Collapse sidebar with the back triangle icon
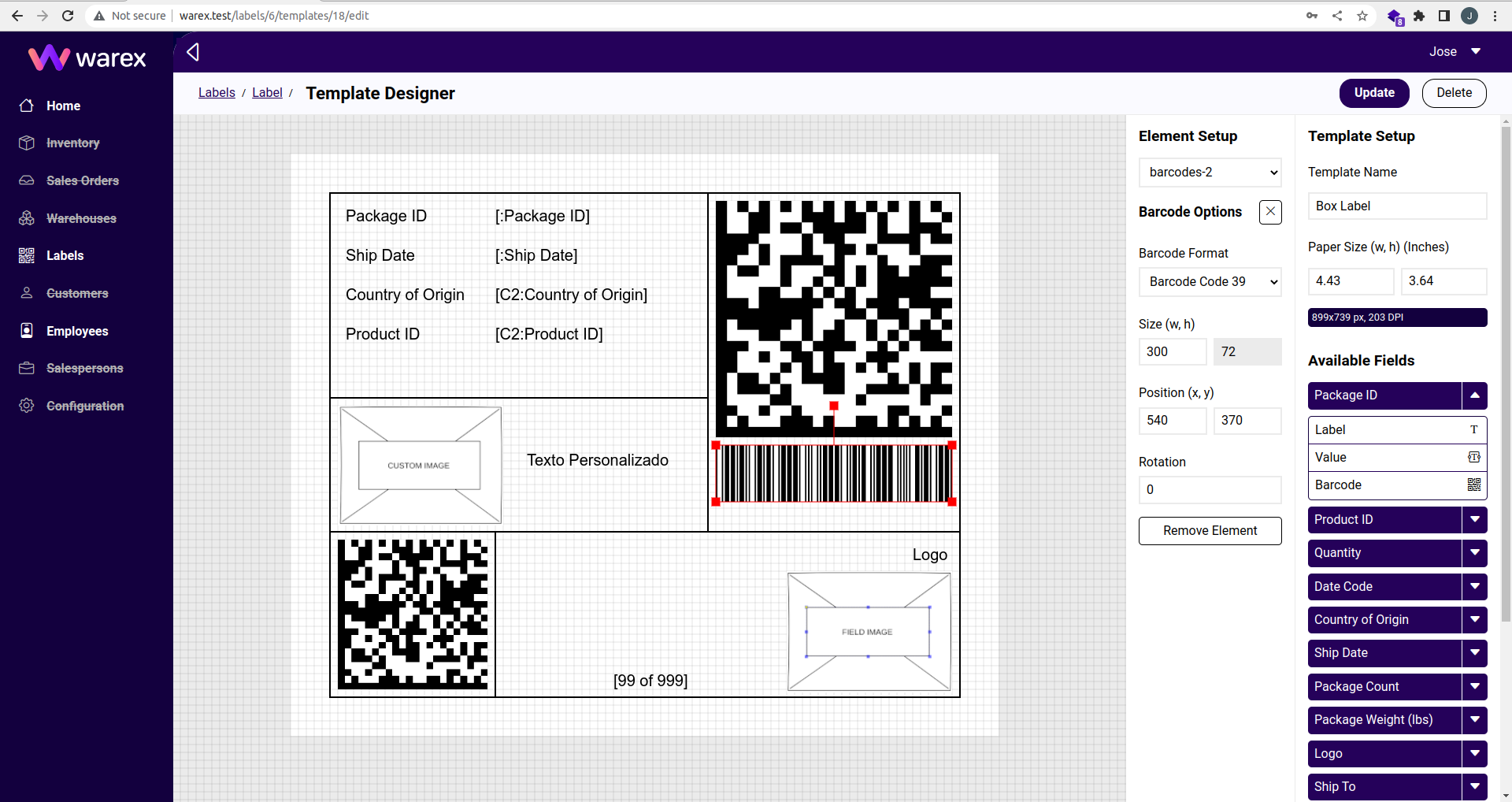This screenshot has height=802, width=1512. pos(193,52)
